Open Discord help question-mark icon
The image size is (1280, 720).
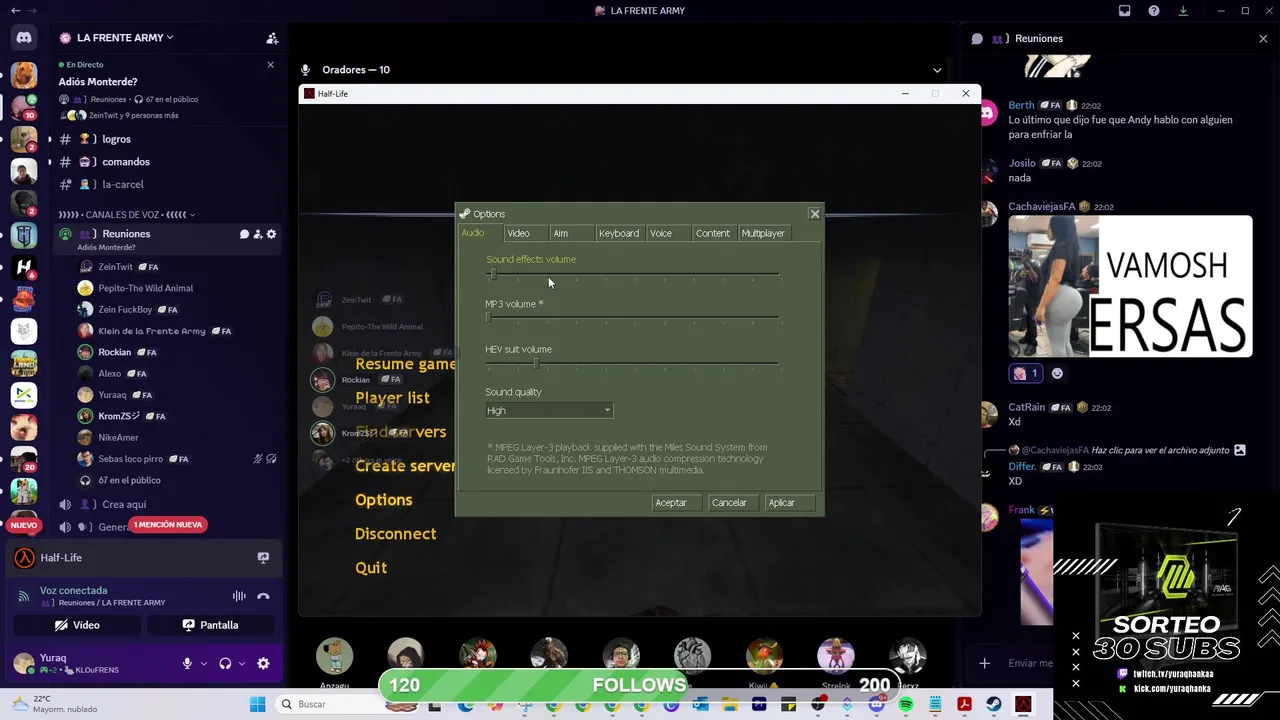(1154, 11)
